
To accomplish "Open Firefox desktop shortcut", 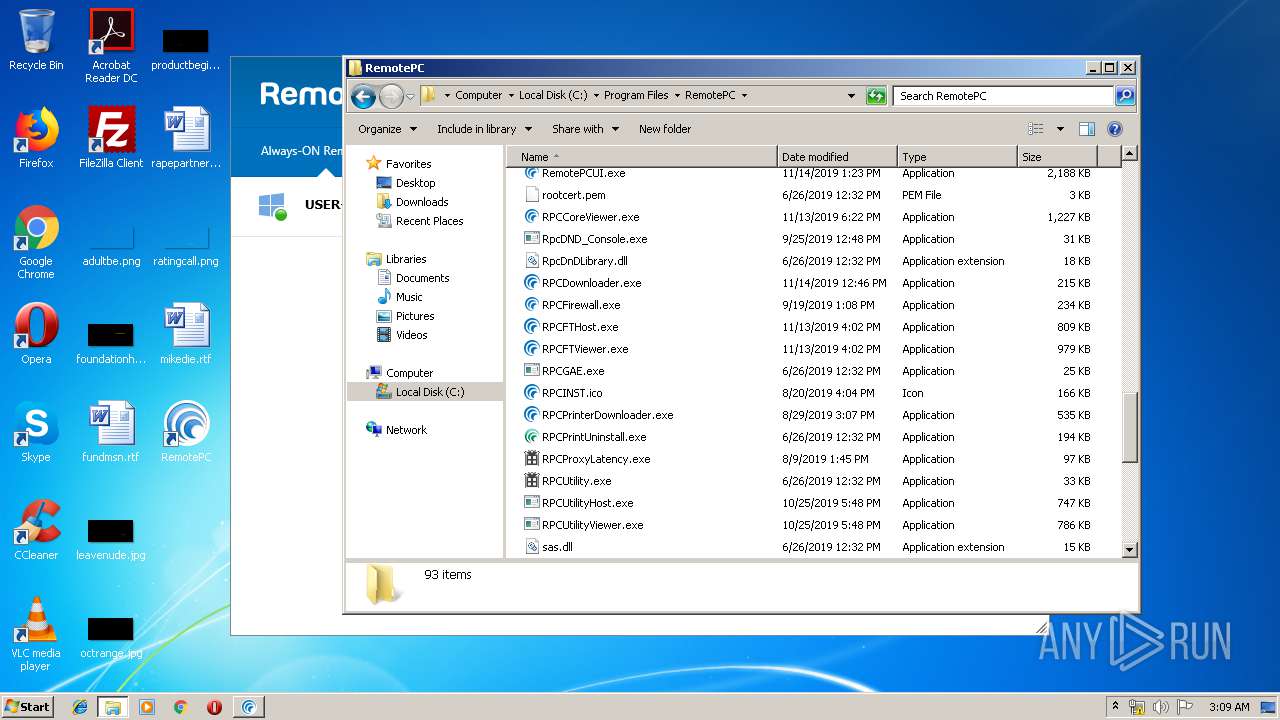I will pyautogui.click(x=36, y=137).
